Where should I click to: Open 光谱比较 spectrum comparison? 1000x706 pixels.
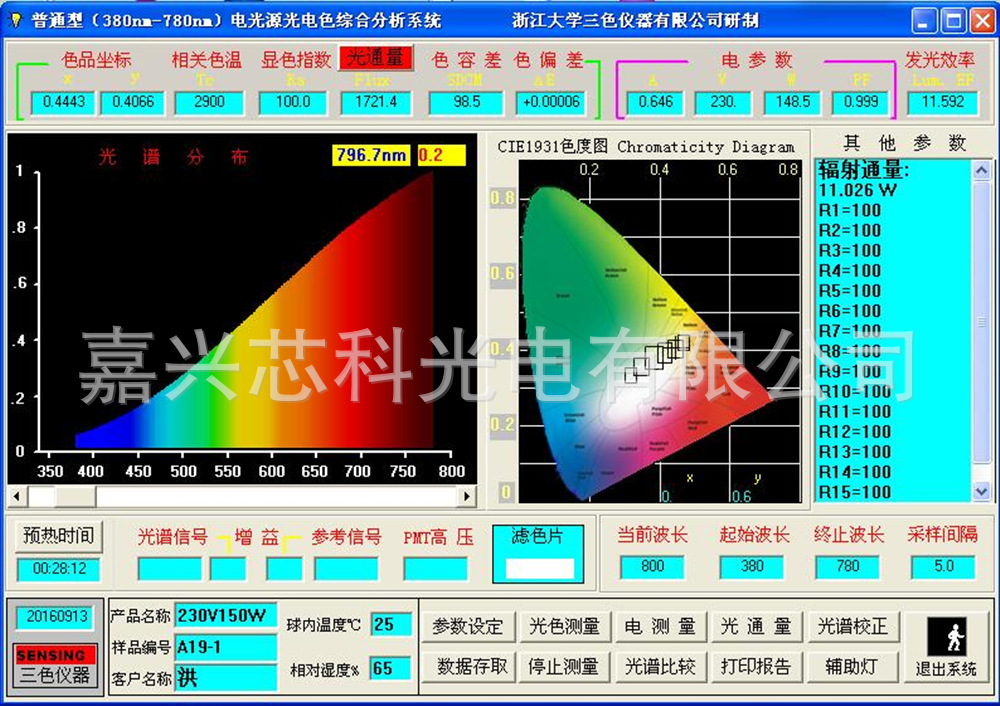point(660,666)
